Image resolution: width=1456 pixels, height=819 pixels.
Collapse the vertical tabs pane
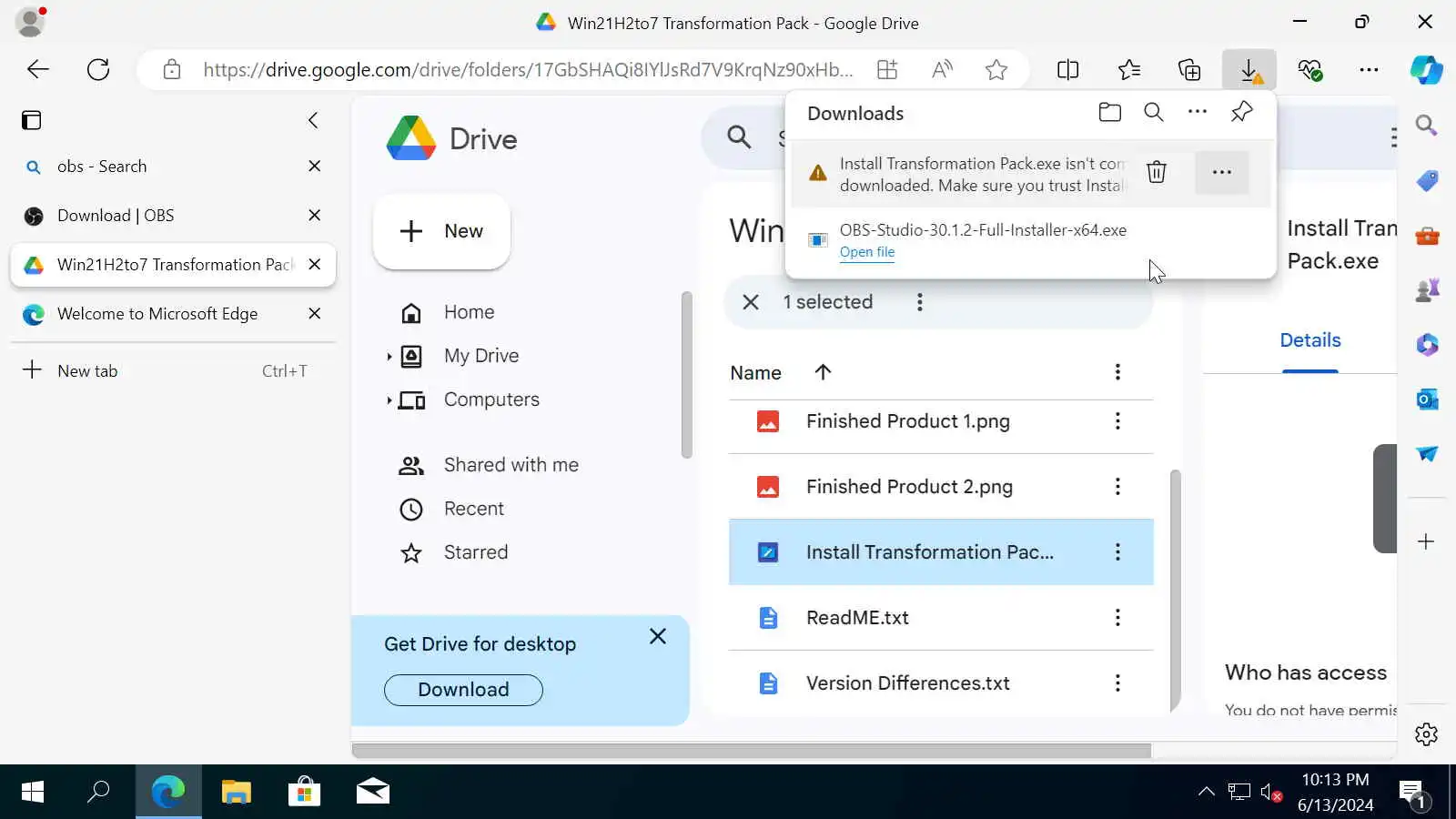pyautogui.click(x=313, y=120)
